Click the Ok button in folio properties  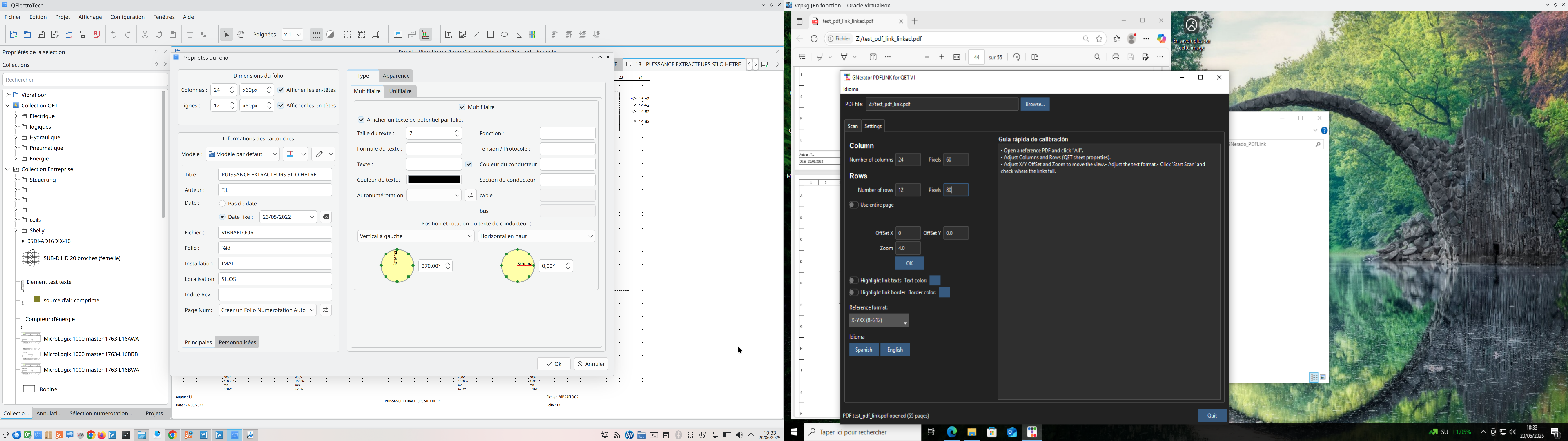coord(554,364)
